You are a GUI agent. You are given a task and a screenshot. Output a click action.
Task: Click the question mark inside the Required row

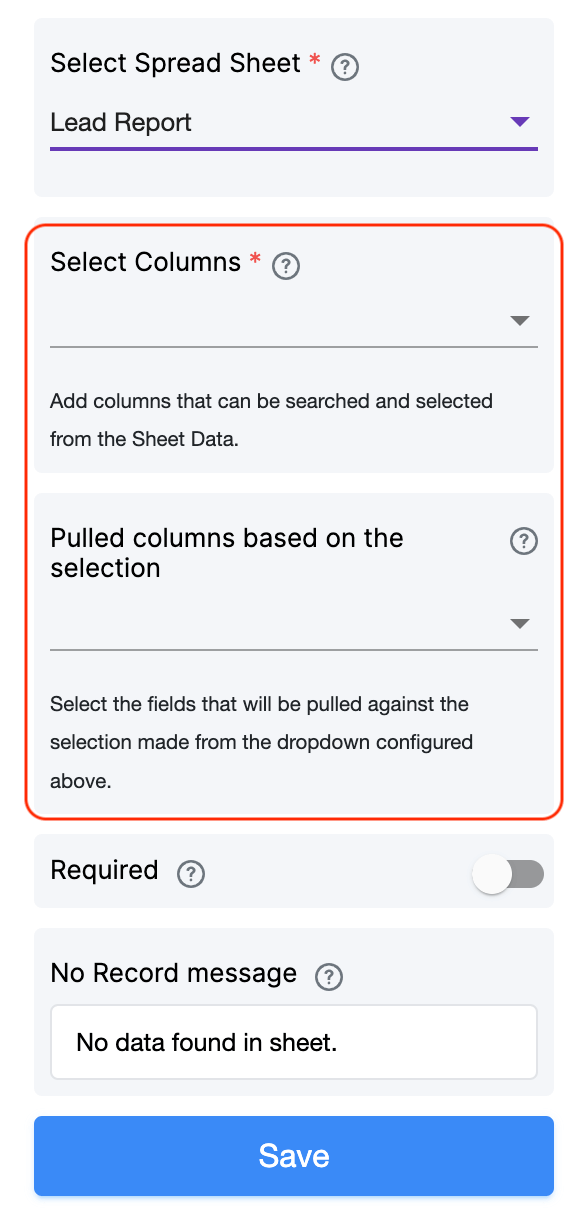[191, 874]
